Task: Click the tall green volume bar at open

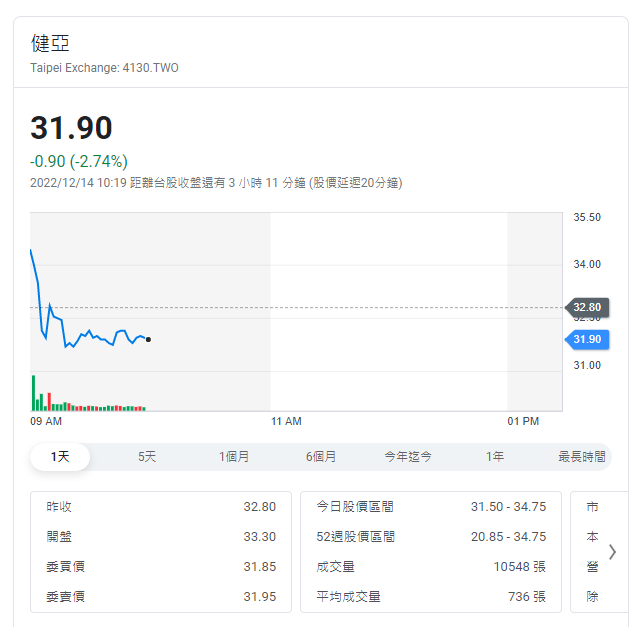Action: (33, 393)
